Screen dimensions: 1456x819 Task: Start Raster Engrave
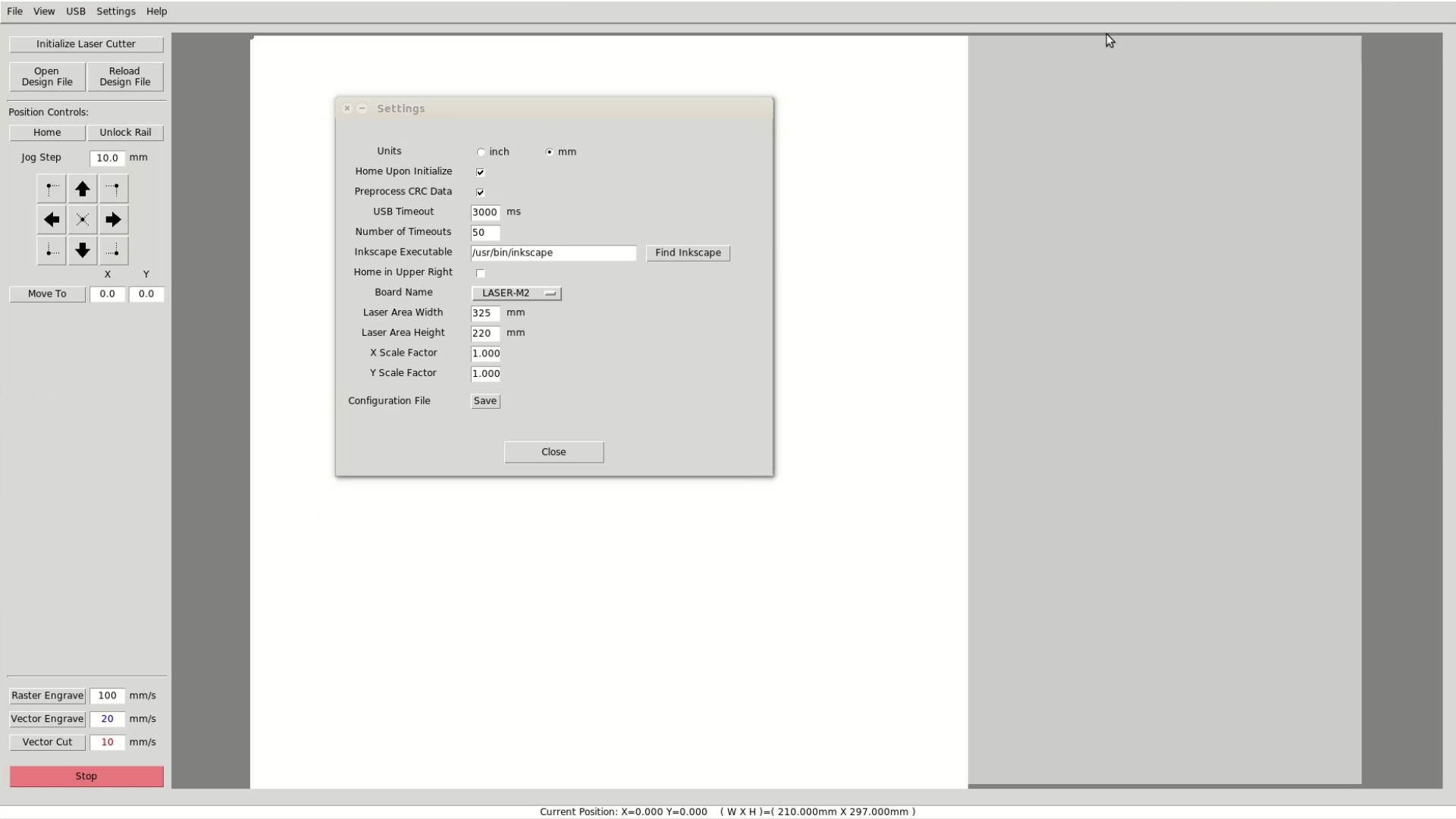[47, 696]
